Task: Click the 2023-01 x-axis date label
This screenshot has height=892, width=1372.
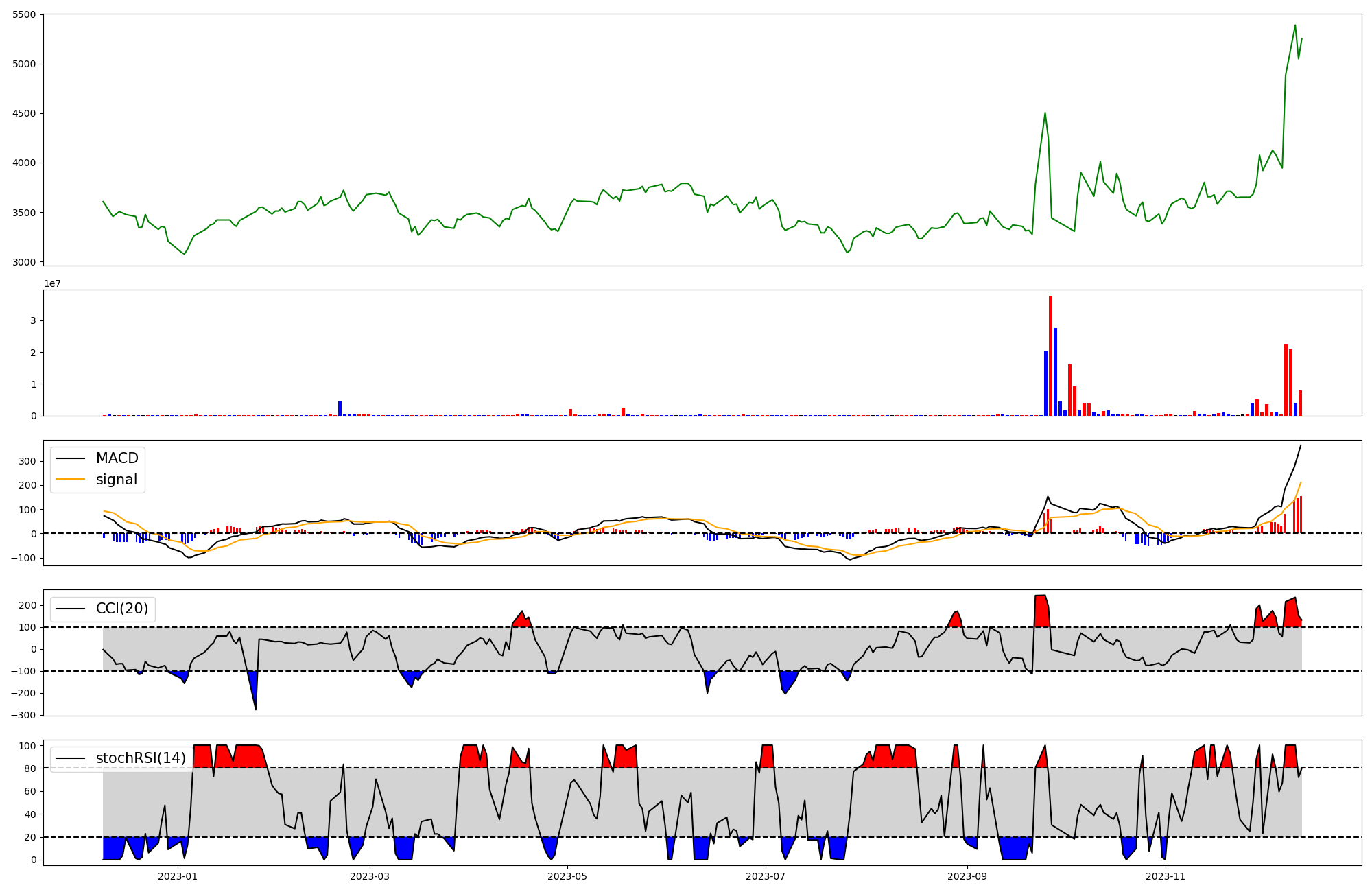Action: pyautogui.click(x=178, y=876)
